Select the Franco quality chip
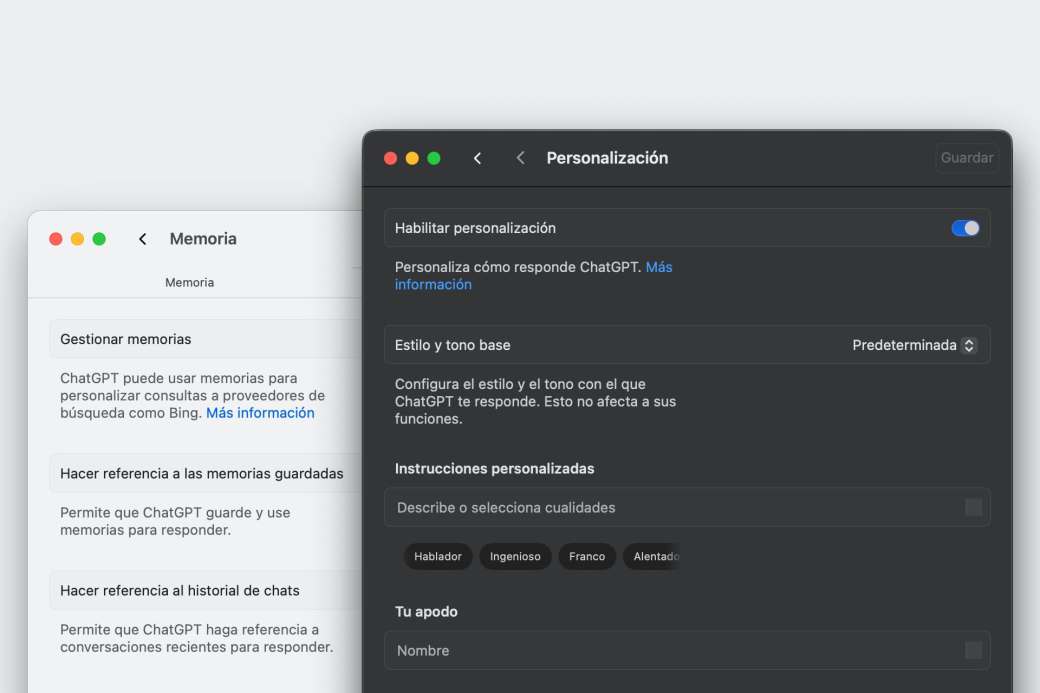The height and width of the screenshot is (693, 1040). (587, 556)
